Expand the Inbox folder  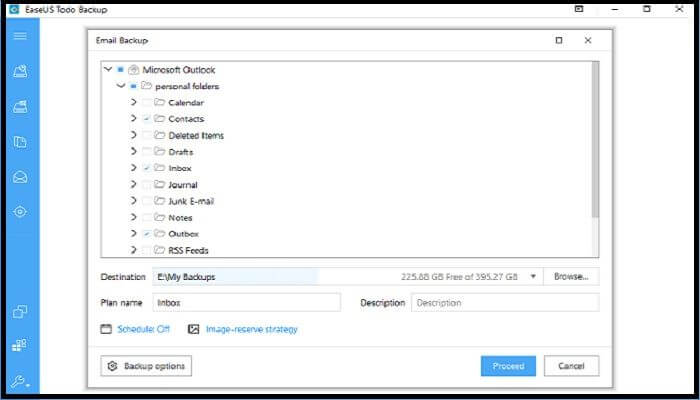click(133, 168)
